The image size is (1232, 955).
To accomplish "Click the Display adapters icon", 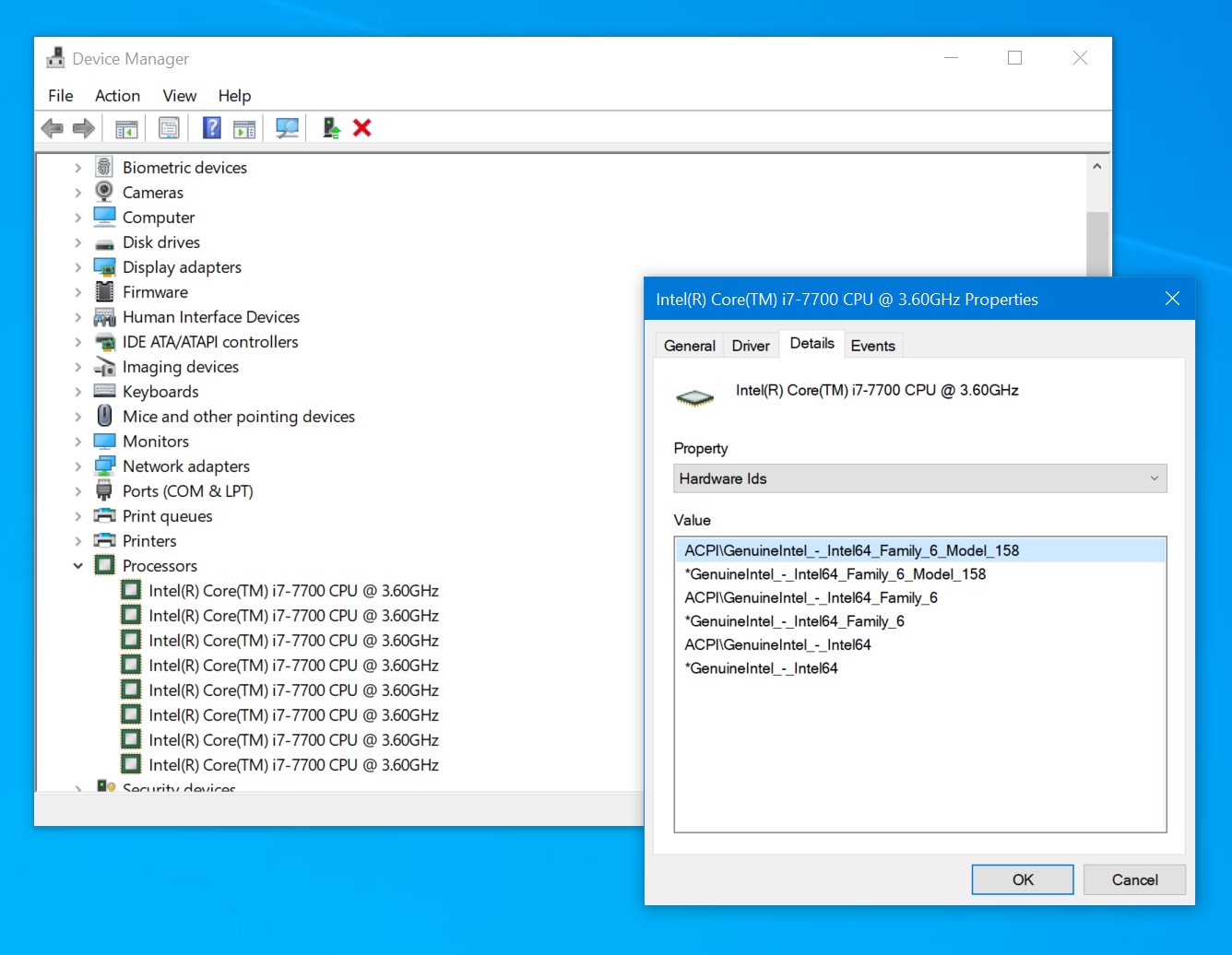I will (104, 267).
